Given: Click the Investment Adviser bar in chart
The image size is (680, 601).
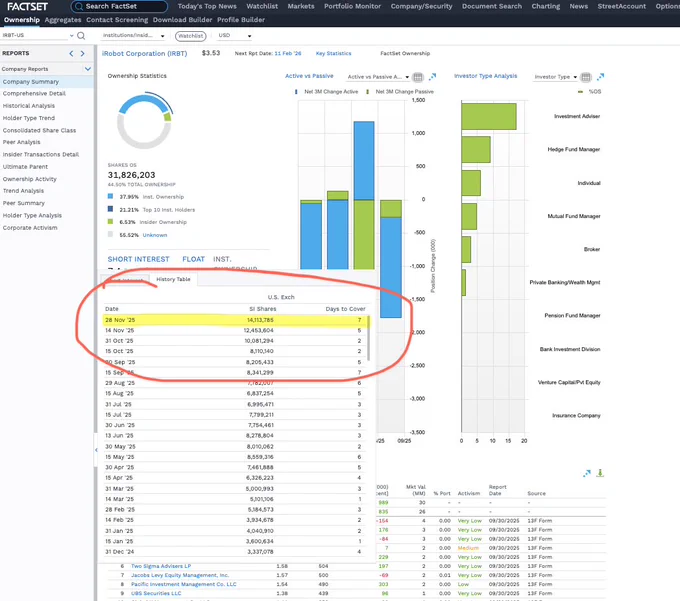Looking at the screenshot, I should [489, 116].
